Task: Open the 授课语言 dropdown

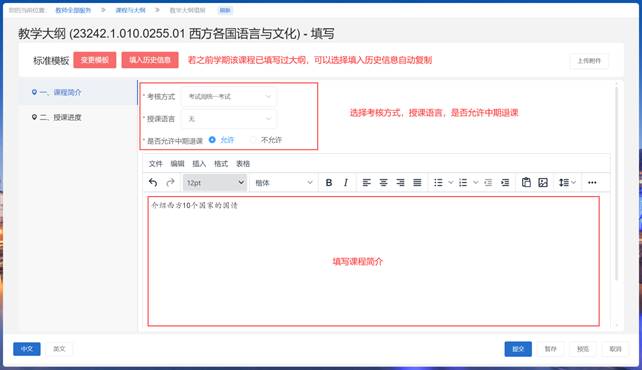Action: click(228, 119)
